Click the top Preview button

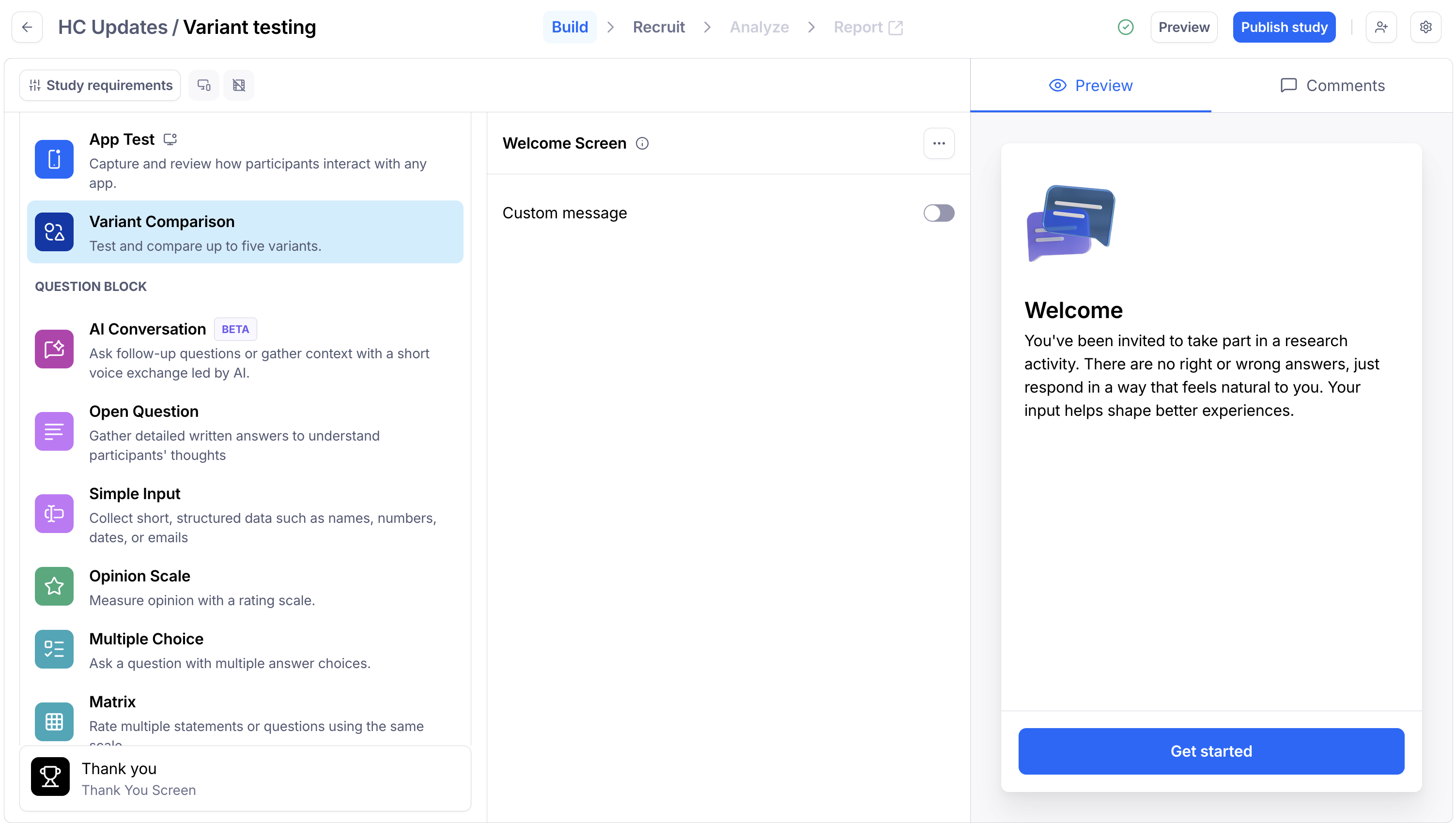1184,27
